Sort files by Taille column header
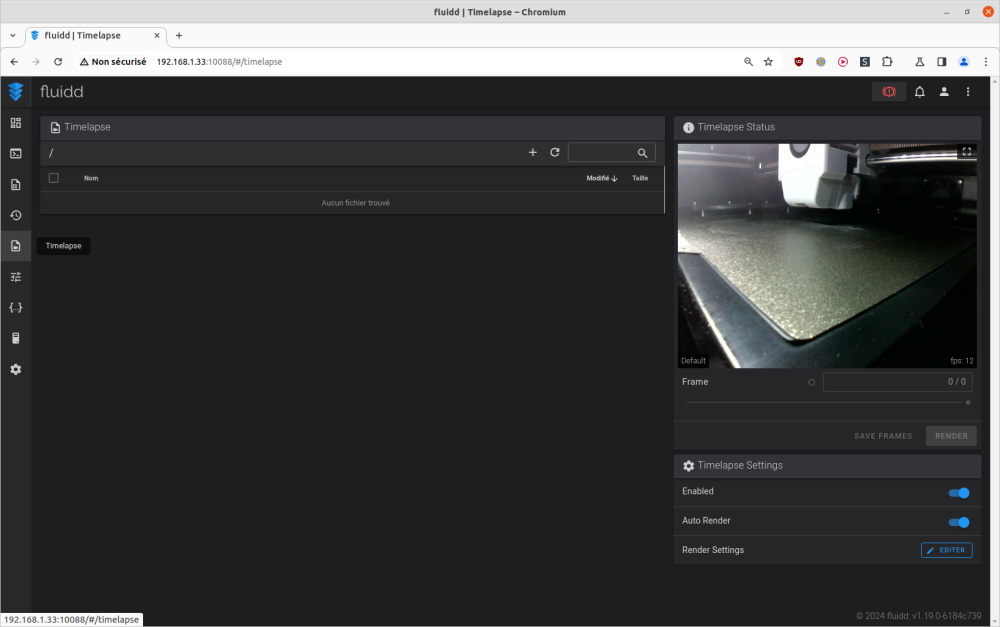The height and width of the screenshot is (627, 1000). [x=640, y=179]
